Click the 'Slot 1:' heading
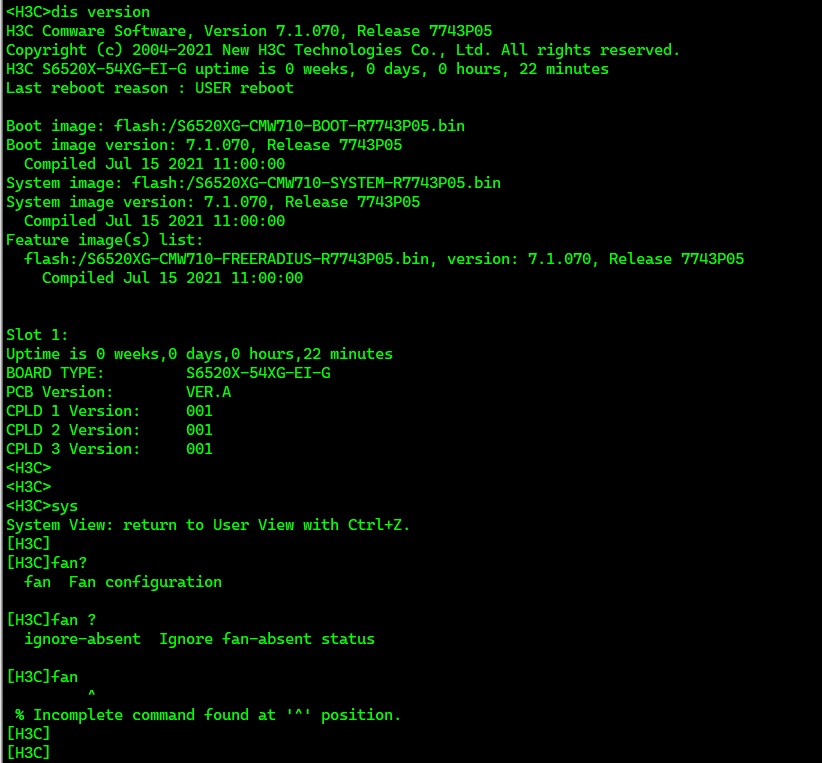 (37, 335)
